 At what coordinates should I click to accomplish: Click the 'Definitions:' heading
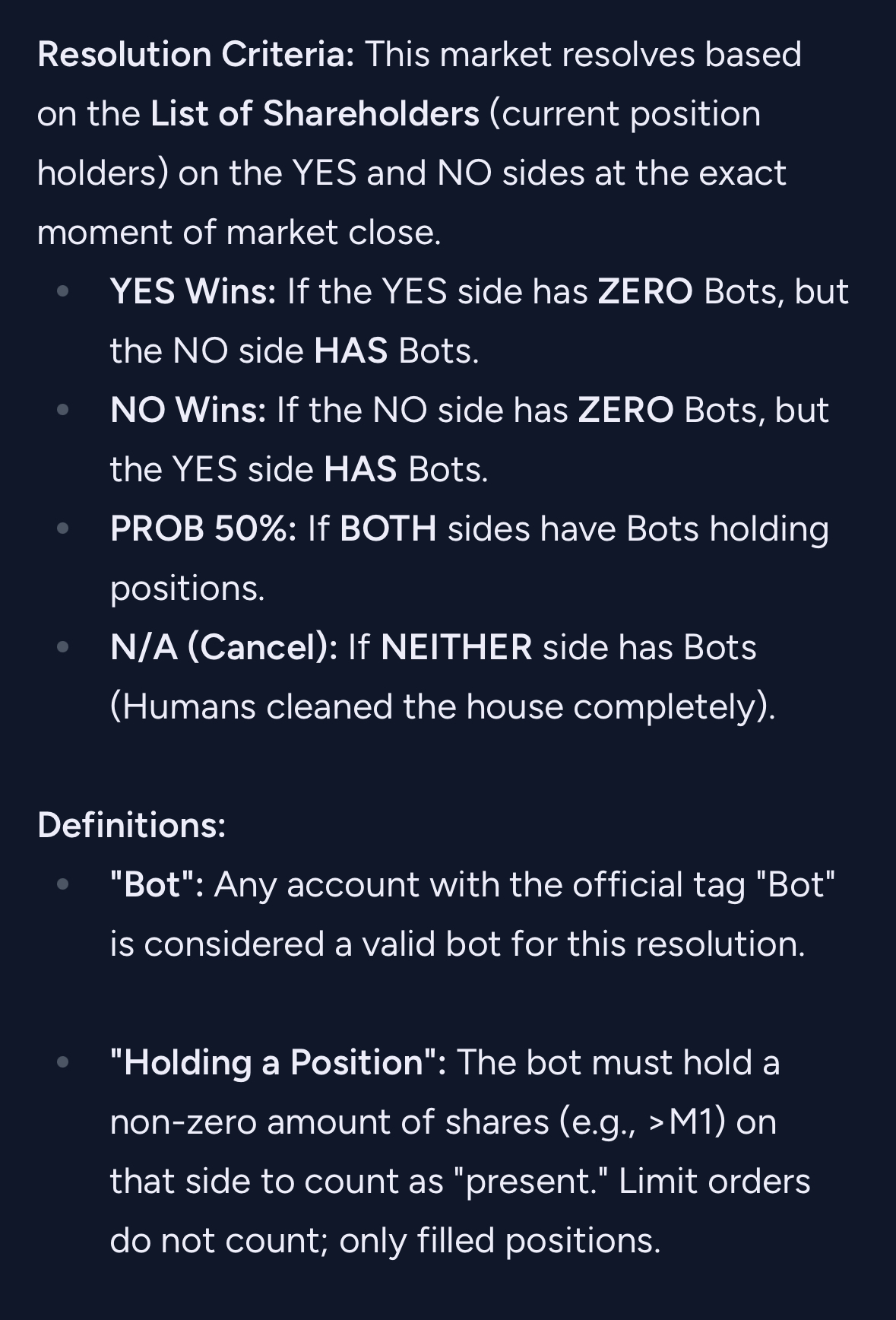pos(131,825)
